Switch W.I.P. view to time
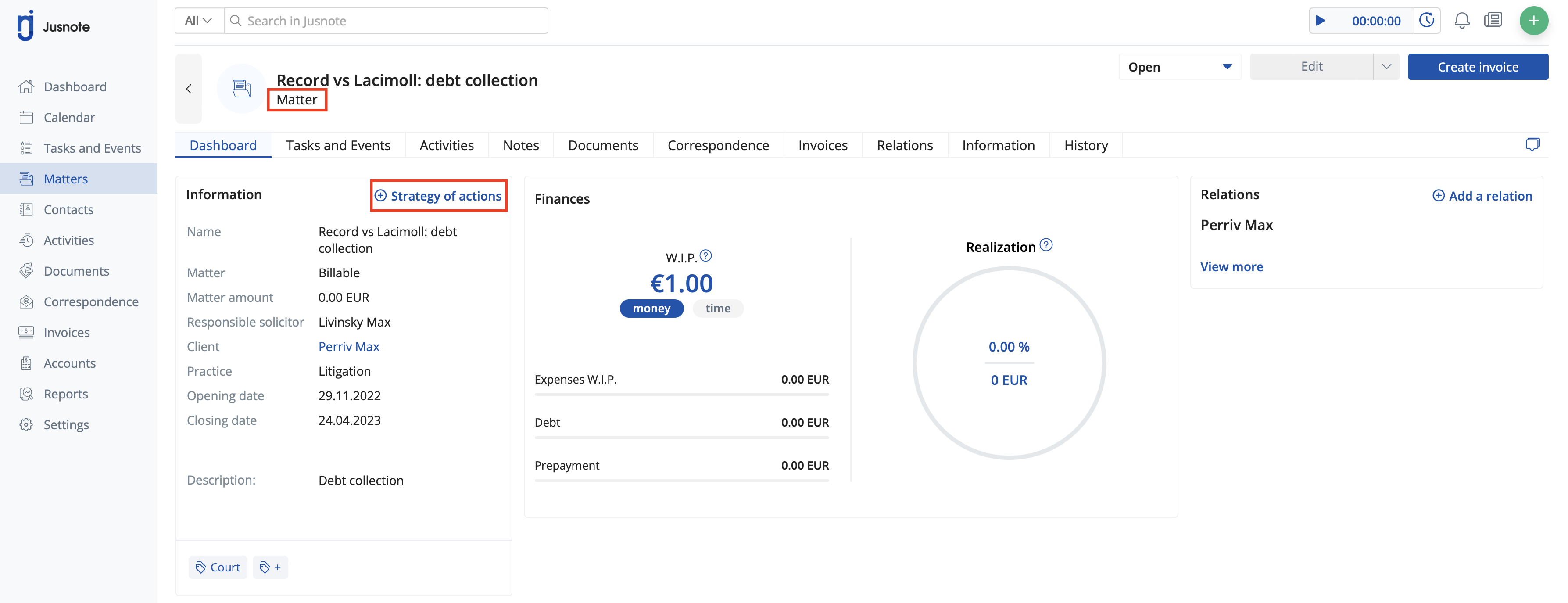This screenshot has height=603, width=1568. (718, 308)
